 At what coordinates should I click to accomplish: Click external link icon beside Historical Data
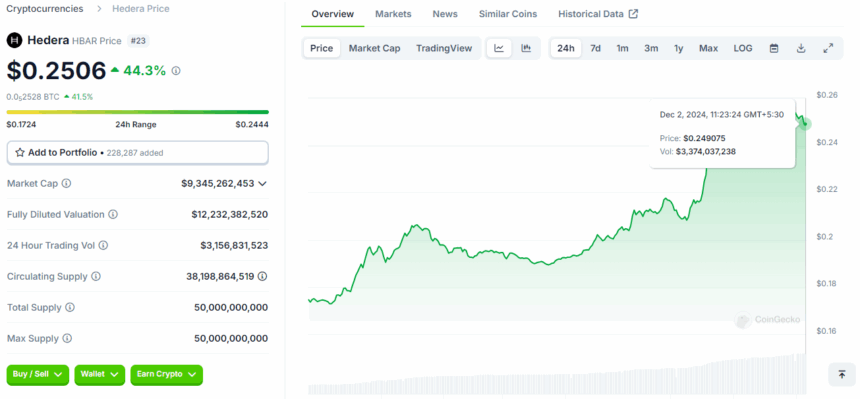(x=633, y=14)
